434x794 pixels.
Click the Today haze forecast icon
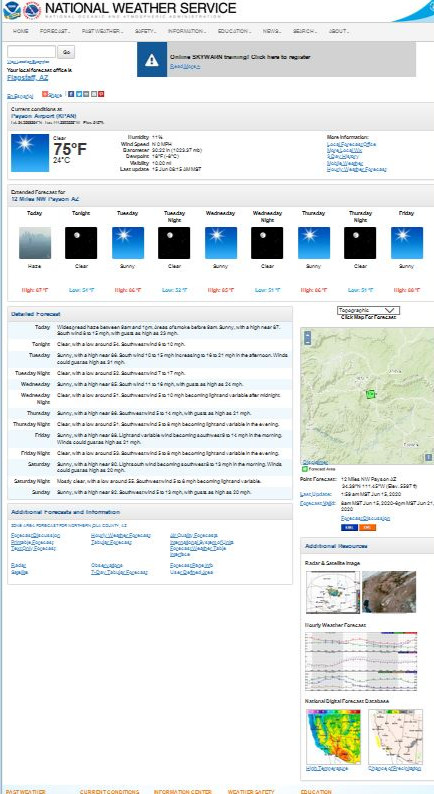[x=35, y=243]
